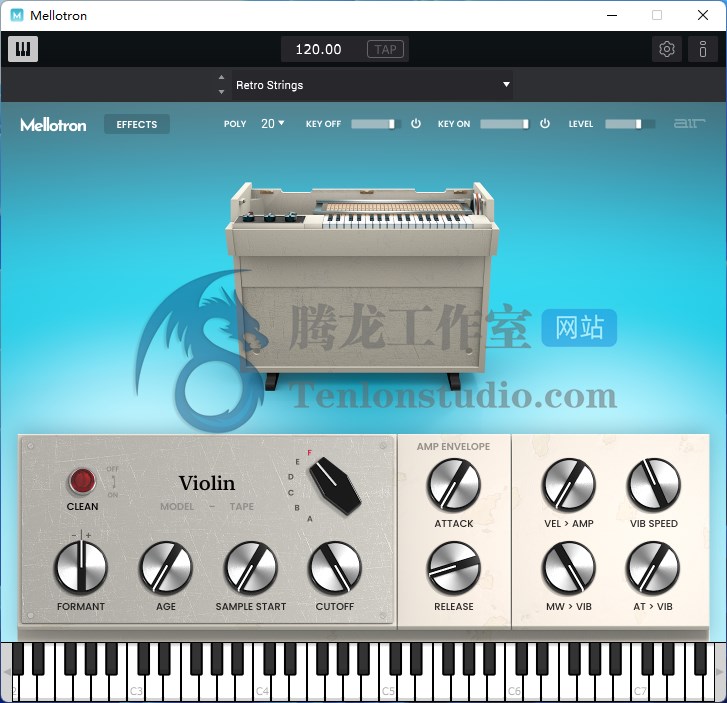This screenshot has height=703, width=727.
Task: Toggle the on-screen keyboard icon
Action: click(23, 49)
